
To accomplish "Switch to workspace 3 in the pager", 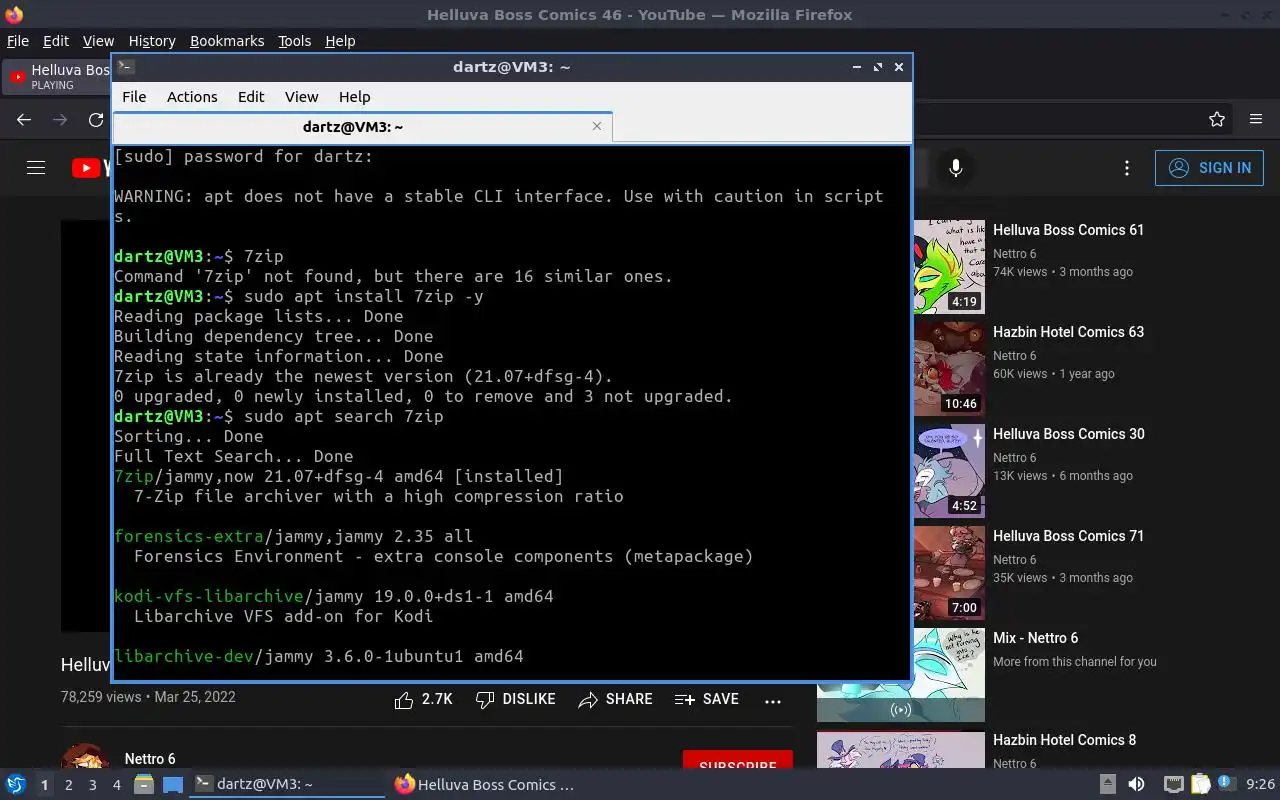I will 92,785.
